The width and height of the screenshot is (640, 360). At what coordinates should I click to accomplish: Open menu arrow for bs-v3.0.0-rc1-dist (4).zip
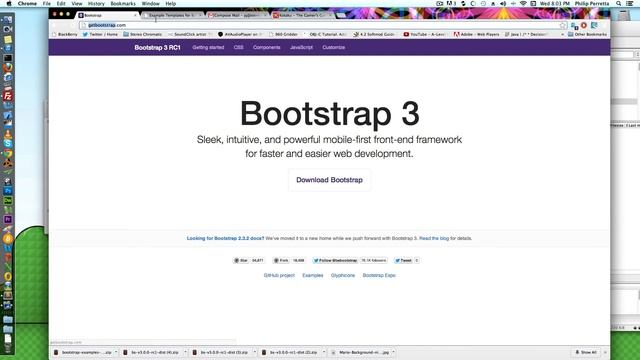(x=185, y=352)
